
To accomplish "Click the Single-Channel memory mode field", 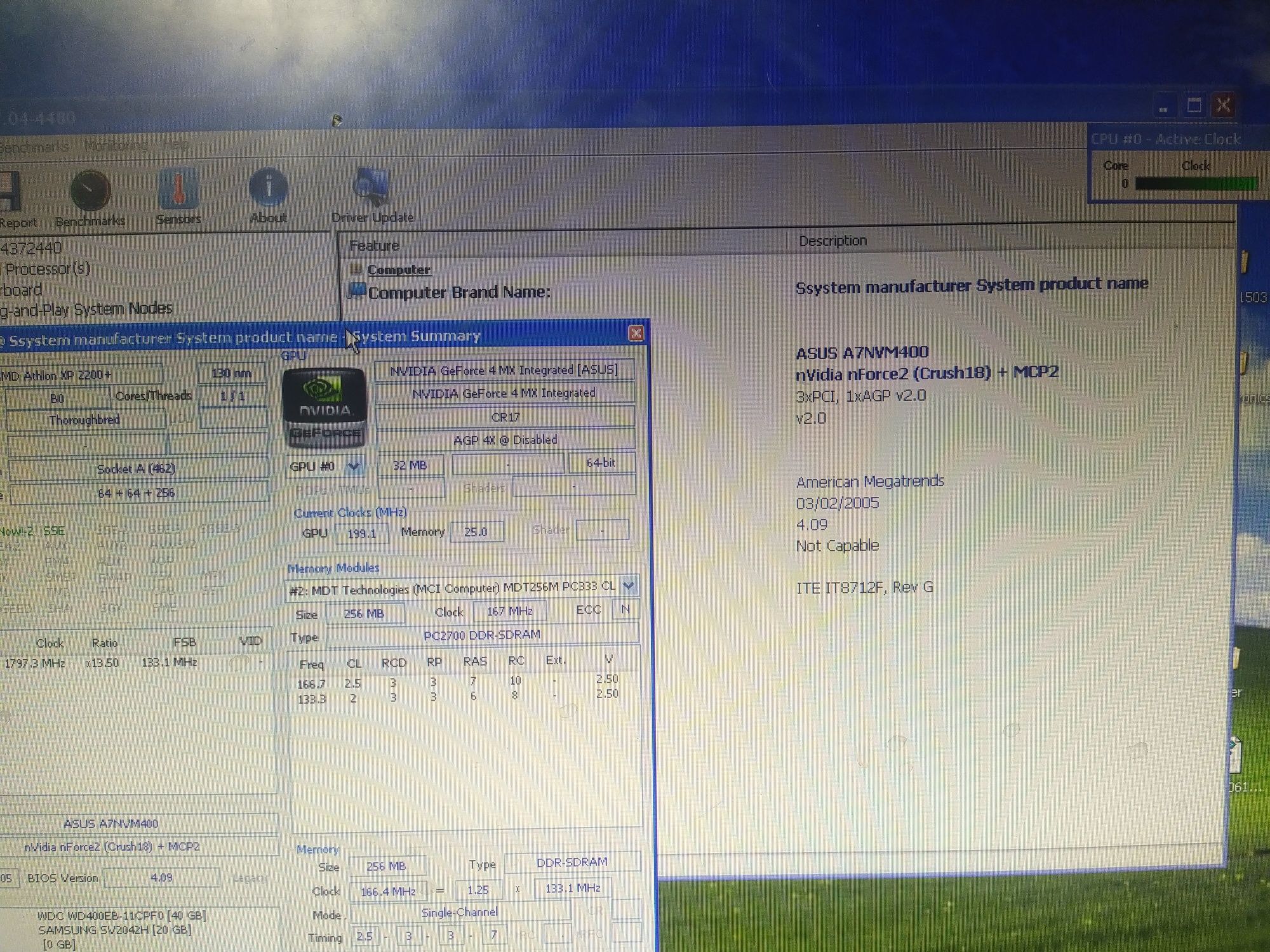I will coord(460,913).
